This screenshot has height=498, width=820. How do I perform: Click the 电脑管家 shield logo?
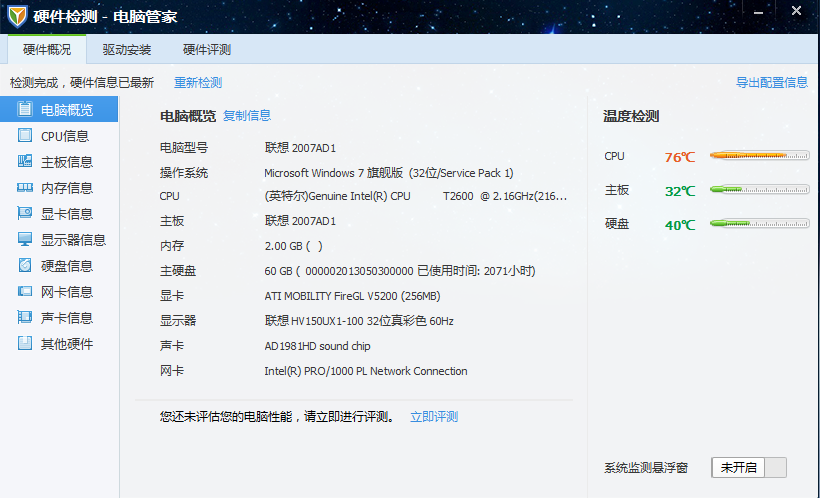click(17, 16)
